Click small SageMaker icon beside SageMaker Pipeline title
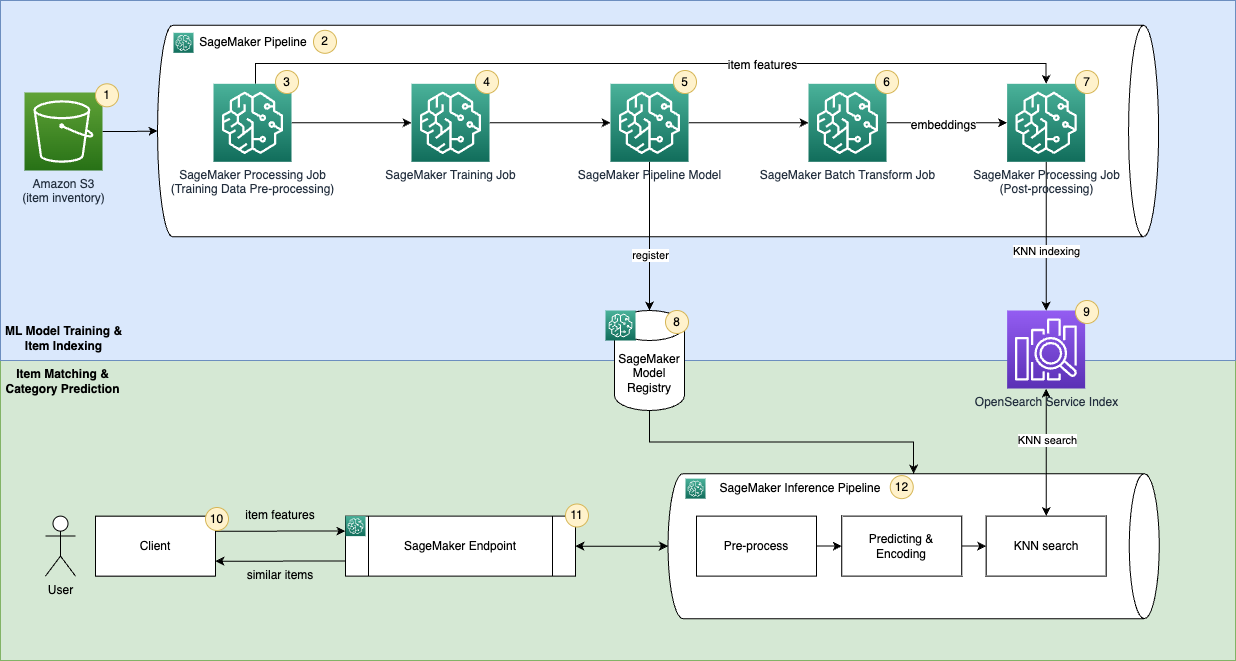This screenshot has width=1236, height=661. 183,42
